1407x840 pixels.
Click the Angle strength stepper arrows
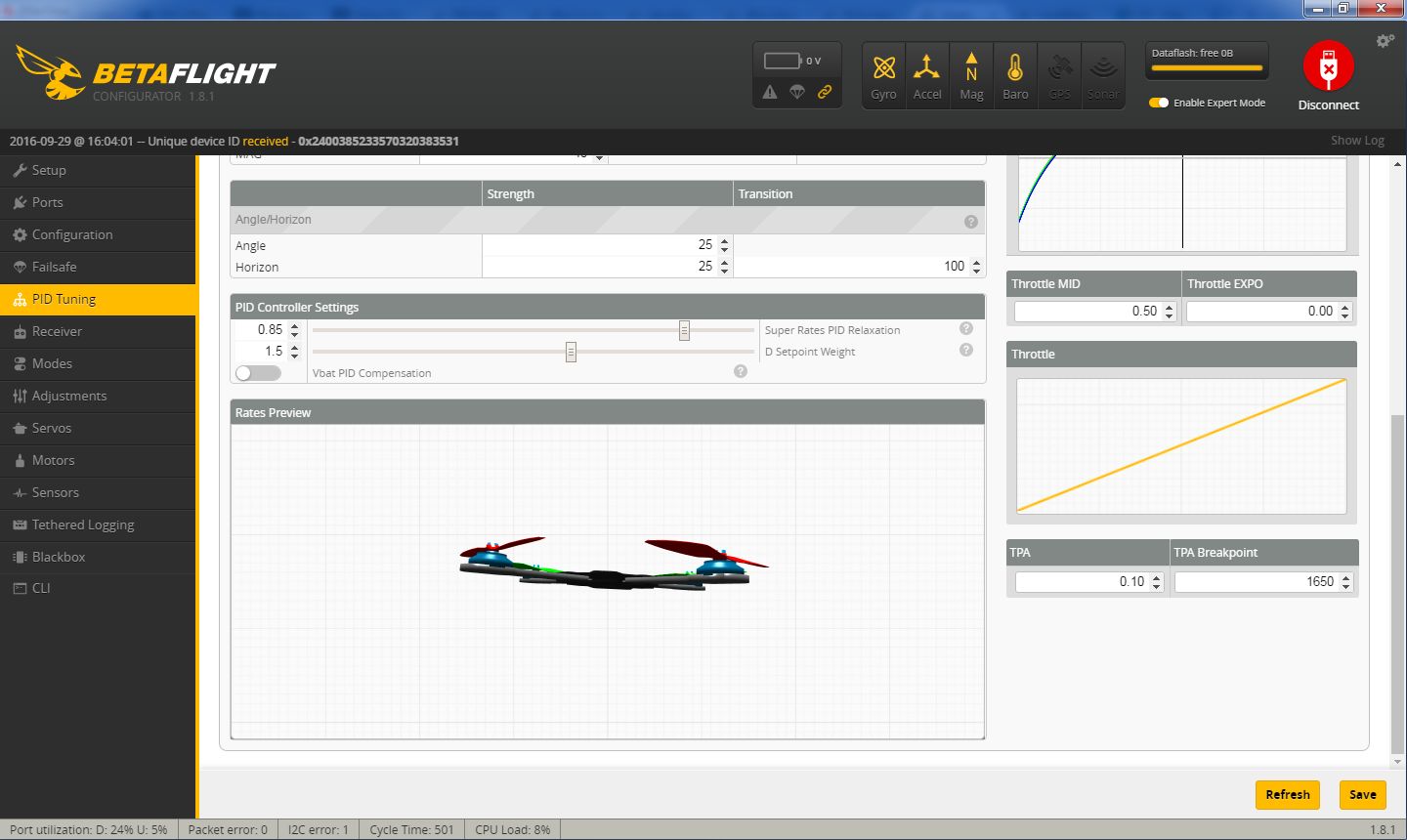[x=724, y=245]
